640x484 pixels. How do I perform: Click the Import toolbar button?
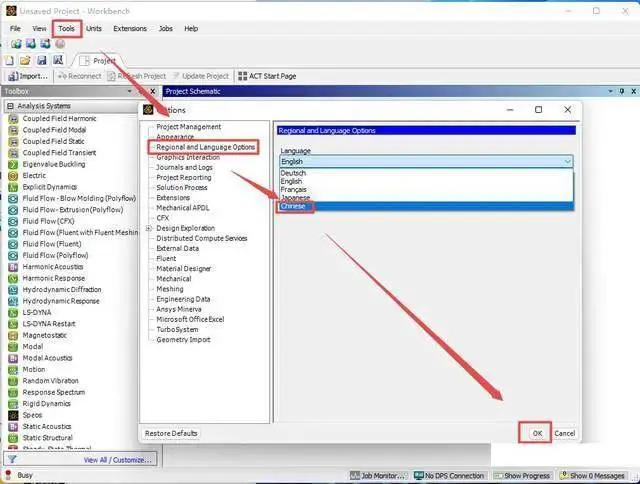28,76
